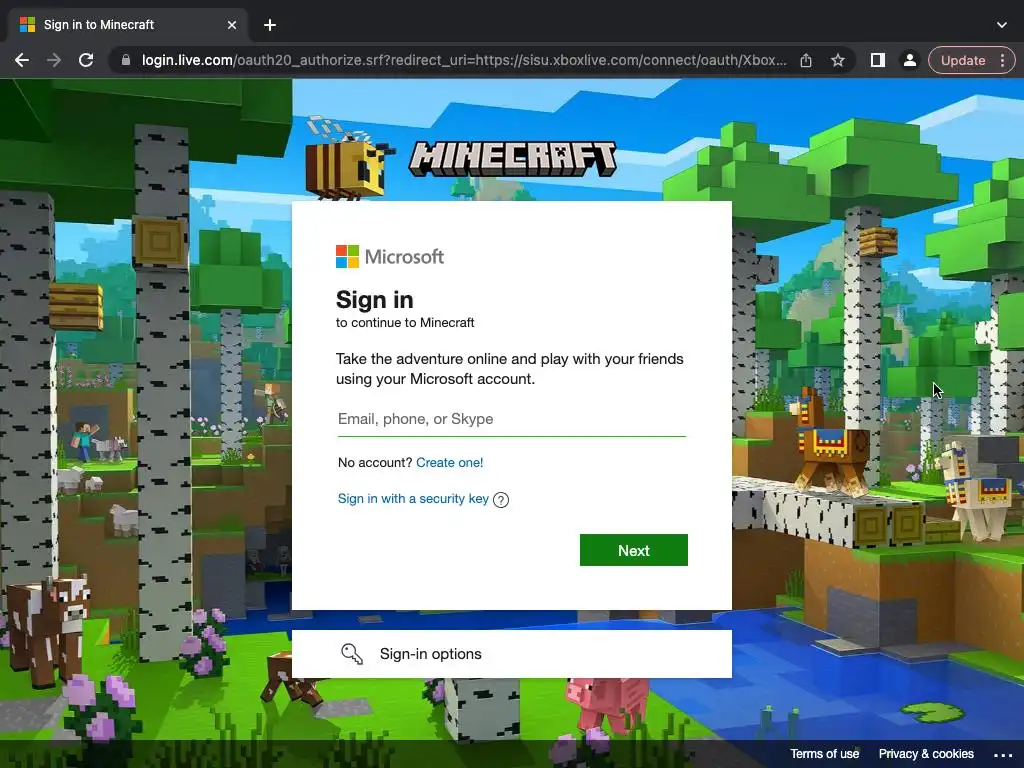Click the green Next button

633,550
